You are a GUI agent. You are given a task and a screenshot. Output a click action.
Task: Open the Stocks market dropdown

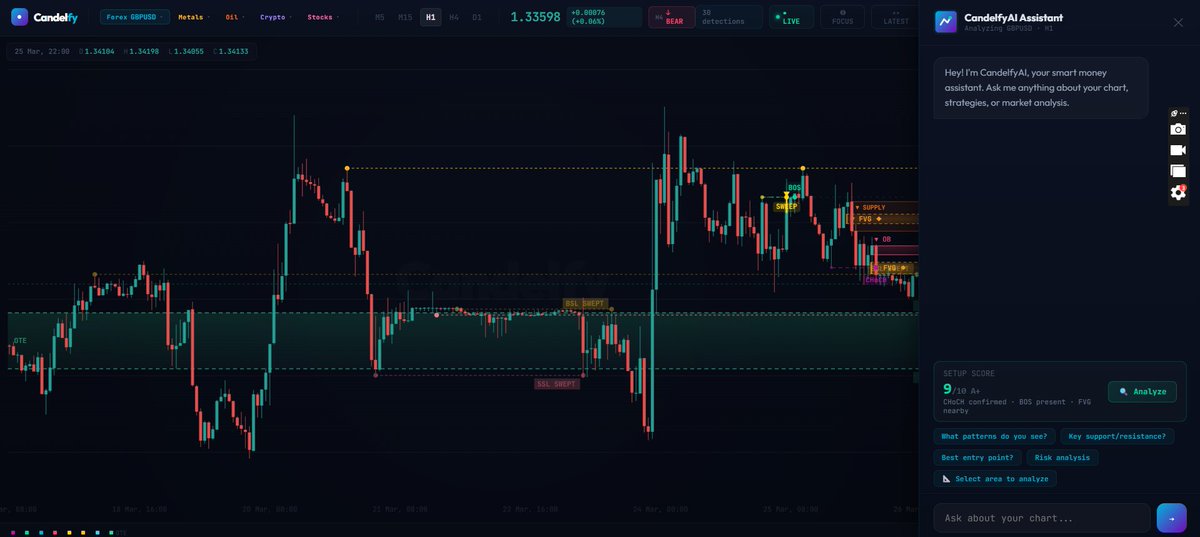(322, 17)
